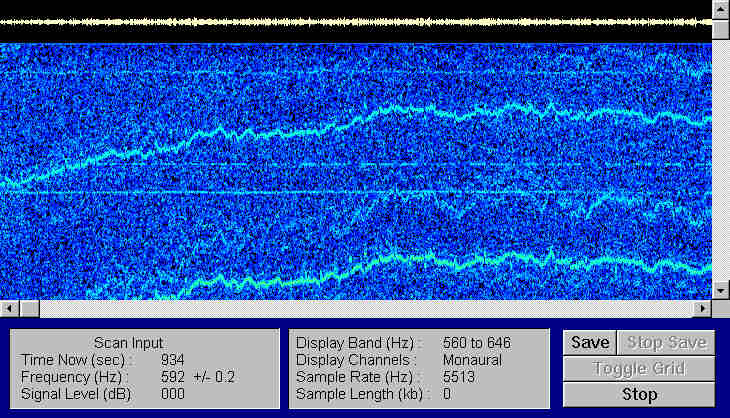Click the horizontal scrollbar left arrow
Viewport: 730px width, 418px height.
click(9, 308)
